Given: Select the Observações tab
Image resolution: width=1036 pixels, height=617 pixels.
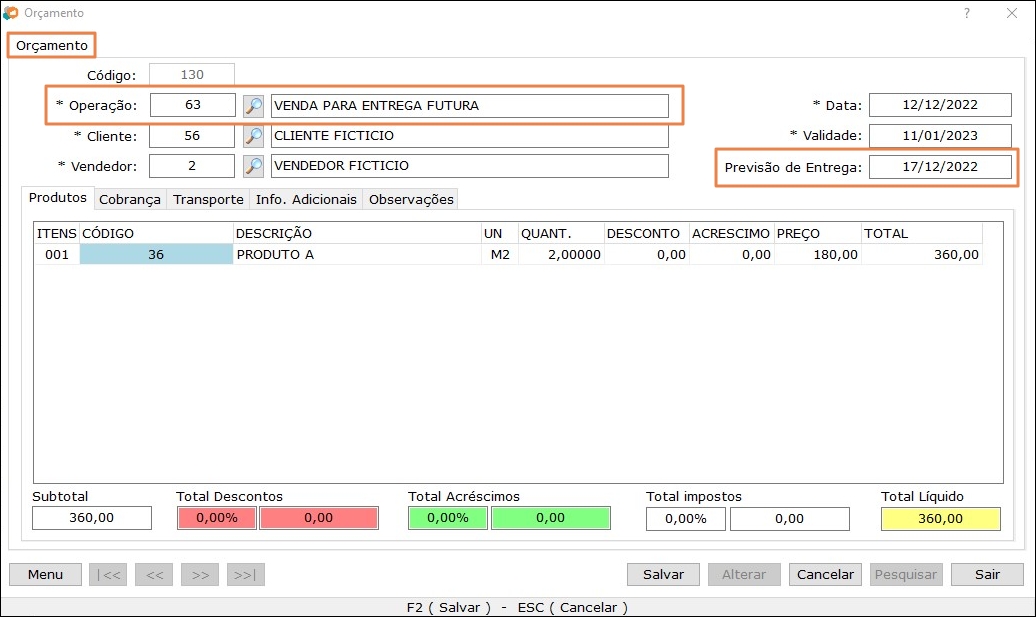Looking at the screenshot, I should (x=411, y=200).
